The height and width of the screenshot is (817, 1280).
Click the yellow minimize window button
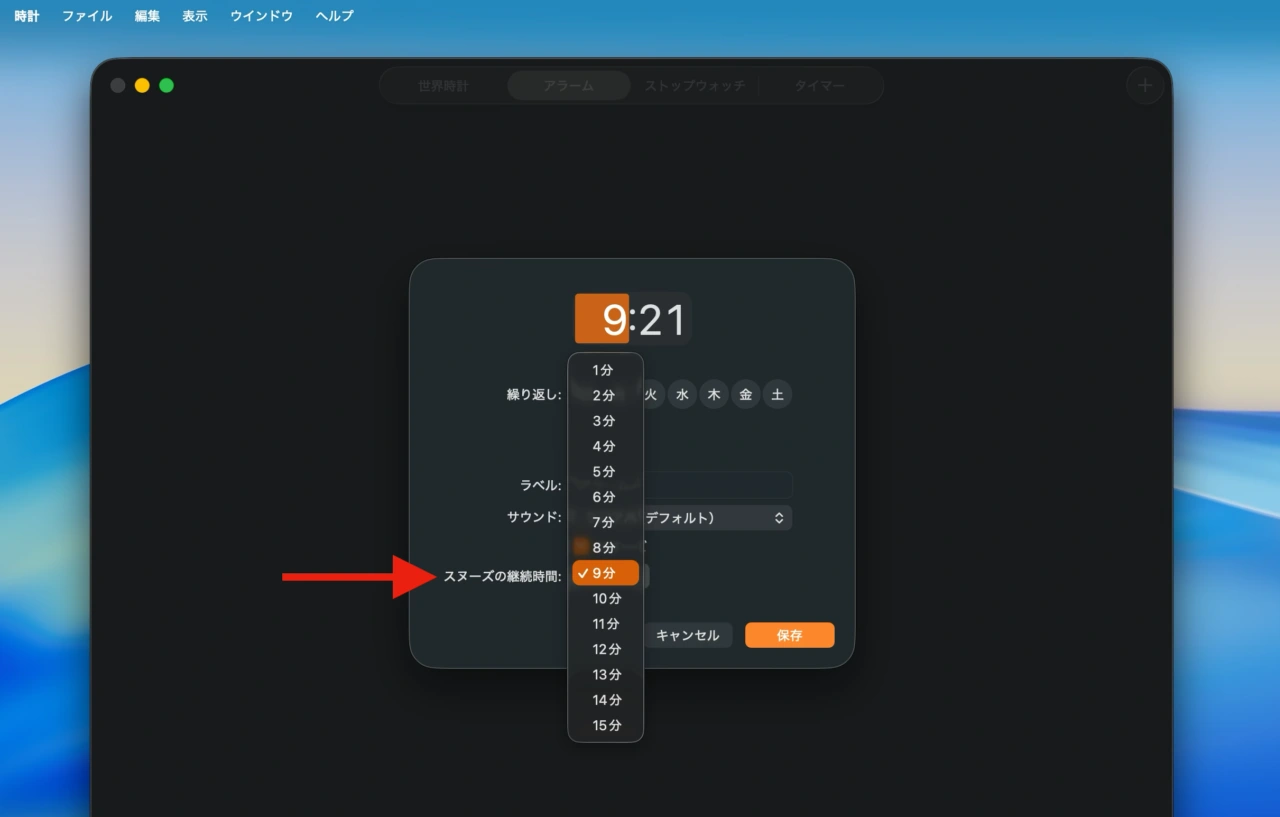142,86
